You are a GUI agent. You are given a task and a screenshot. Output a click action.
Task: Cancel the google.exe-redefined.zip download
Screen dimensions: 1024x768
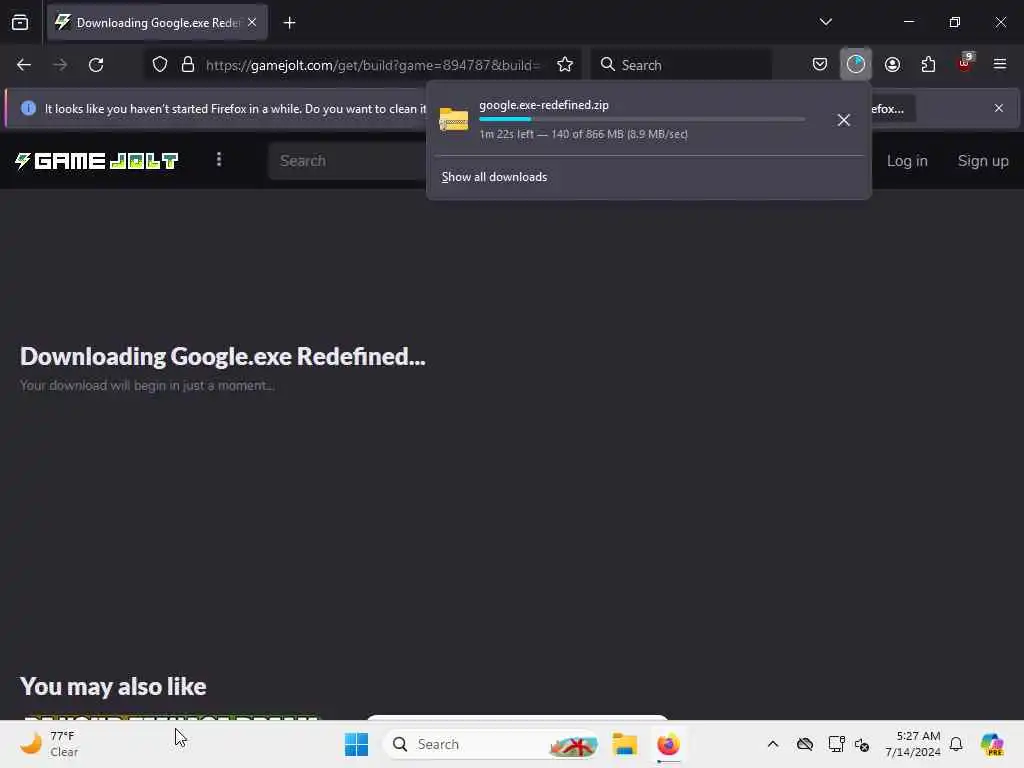(843, 120)
